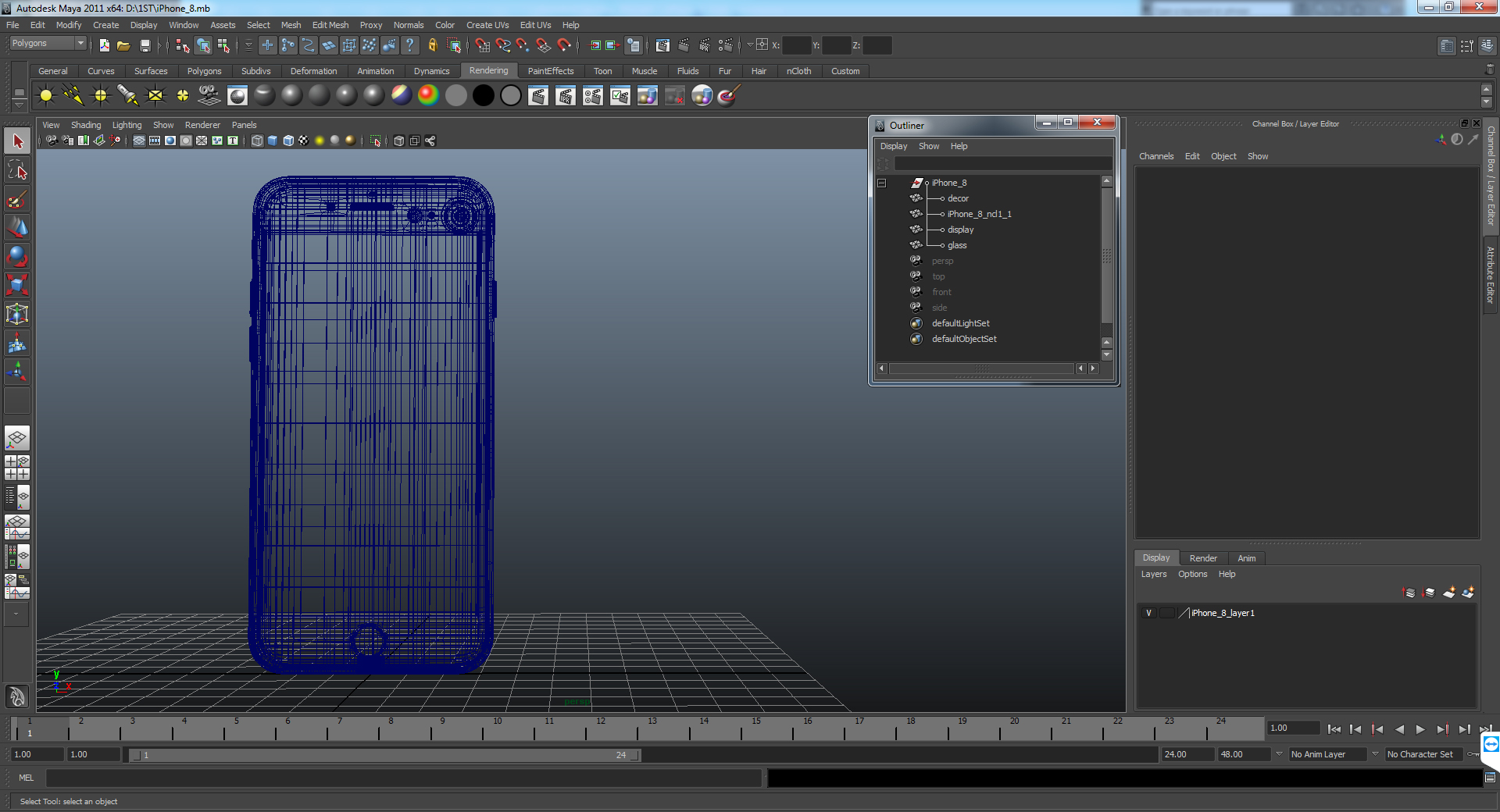Select the Universal Manipulator tool

coord(17,314)
